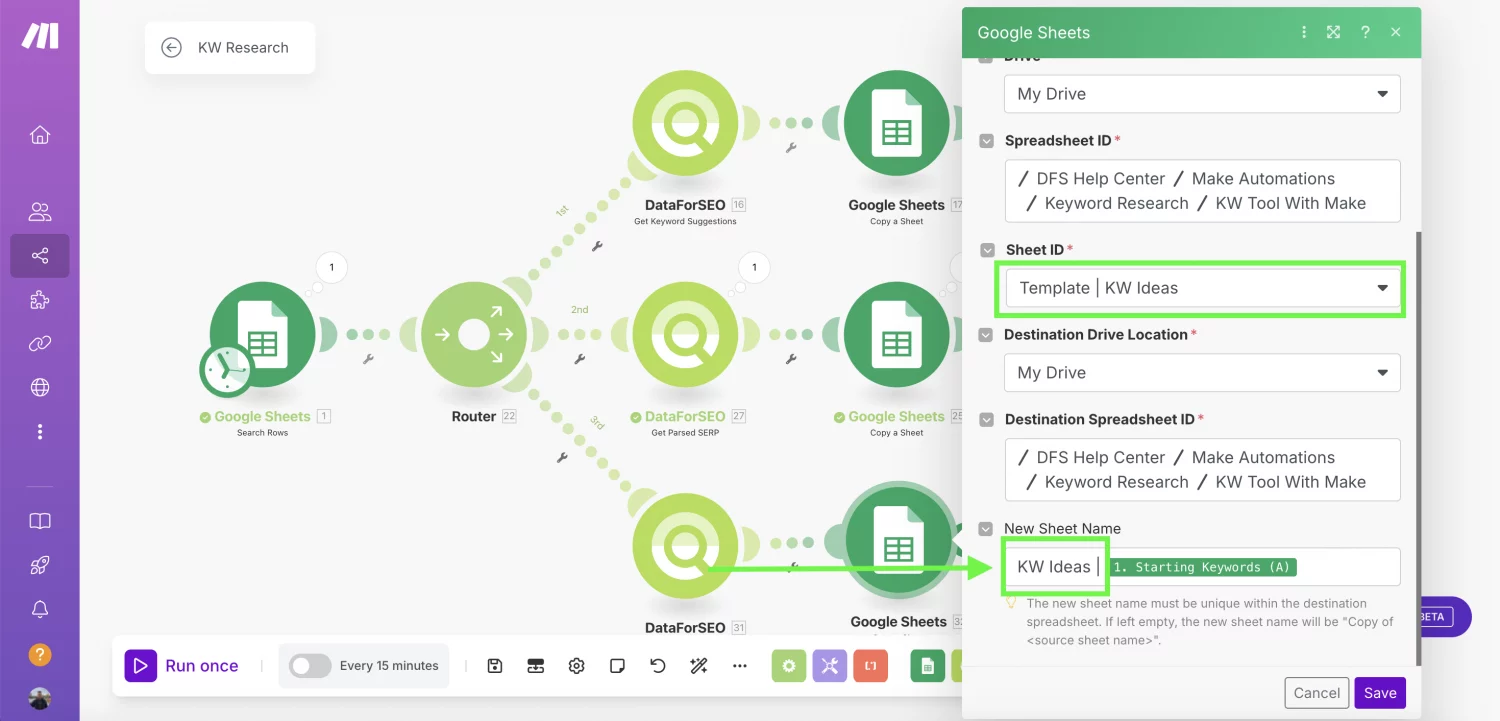Open help in Google Sheets panel

1365,32
